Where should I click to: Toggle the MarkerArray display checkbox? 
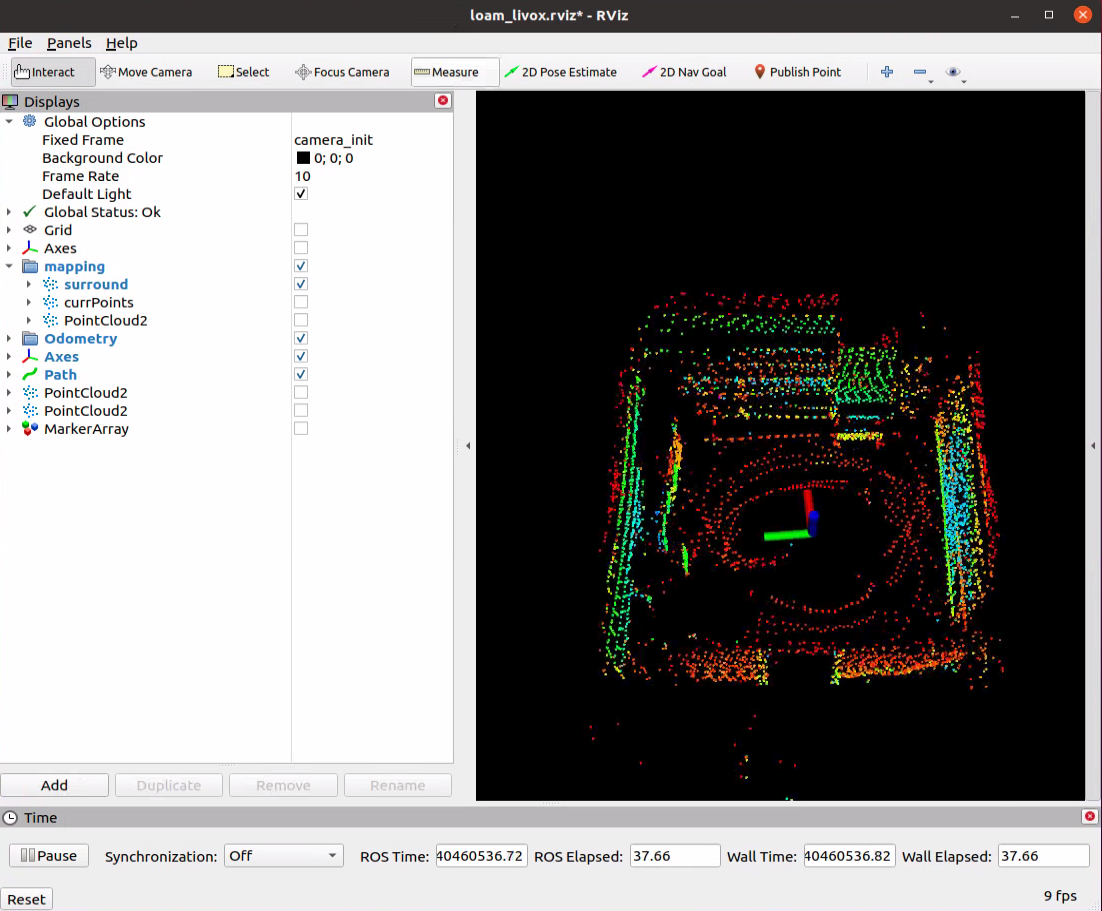(301, 429)
